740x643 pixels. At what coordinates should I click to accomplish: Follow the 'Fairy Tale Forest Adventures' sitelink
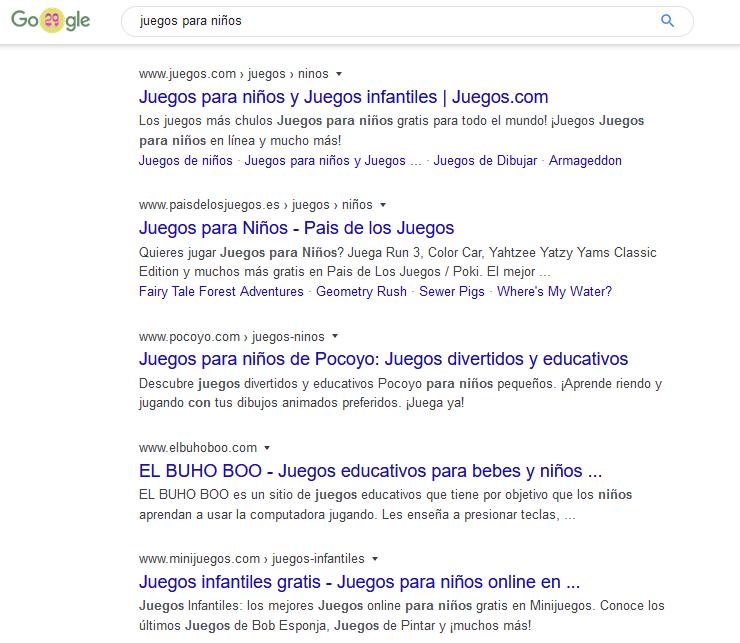pyautogui.click(x=221, y=291)
